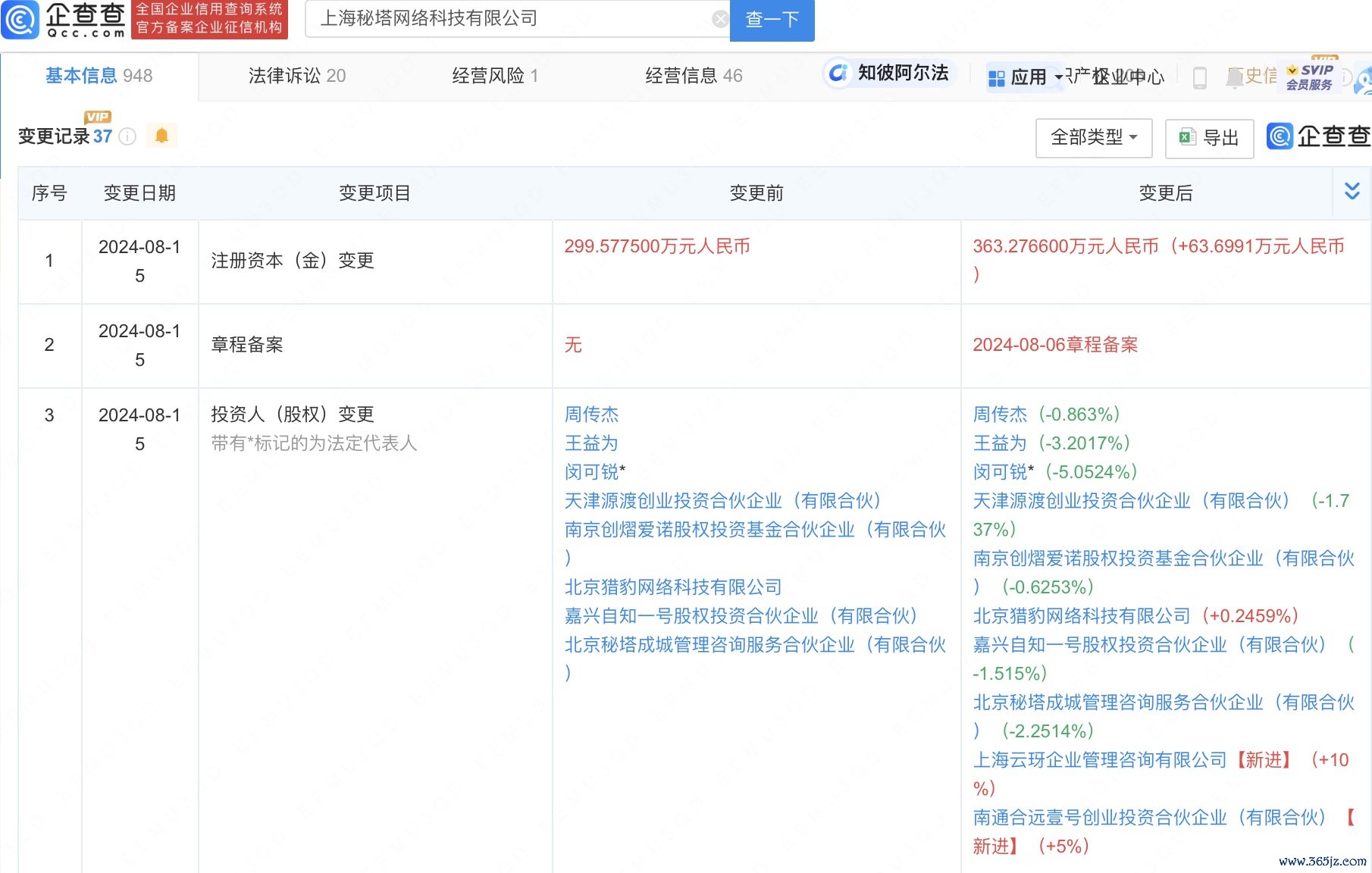Expand the 应用 dropdown menu

click(1025, 77)
